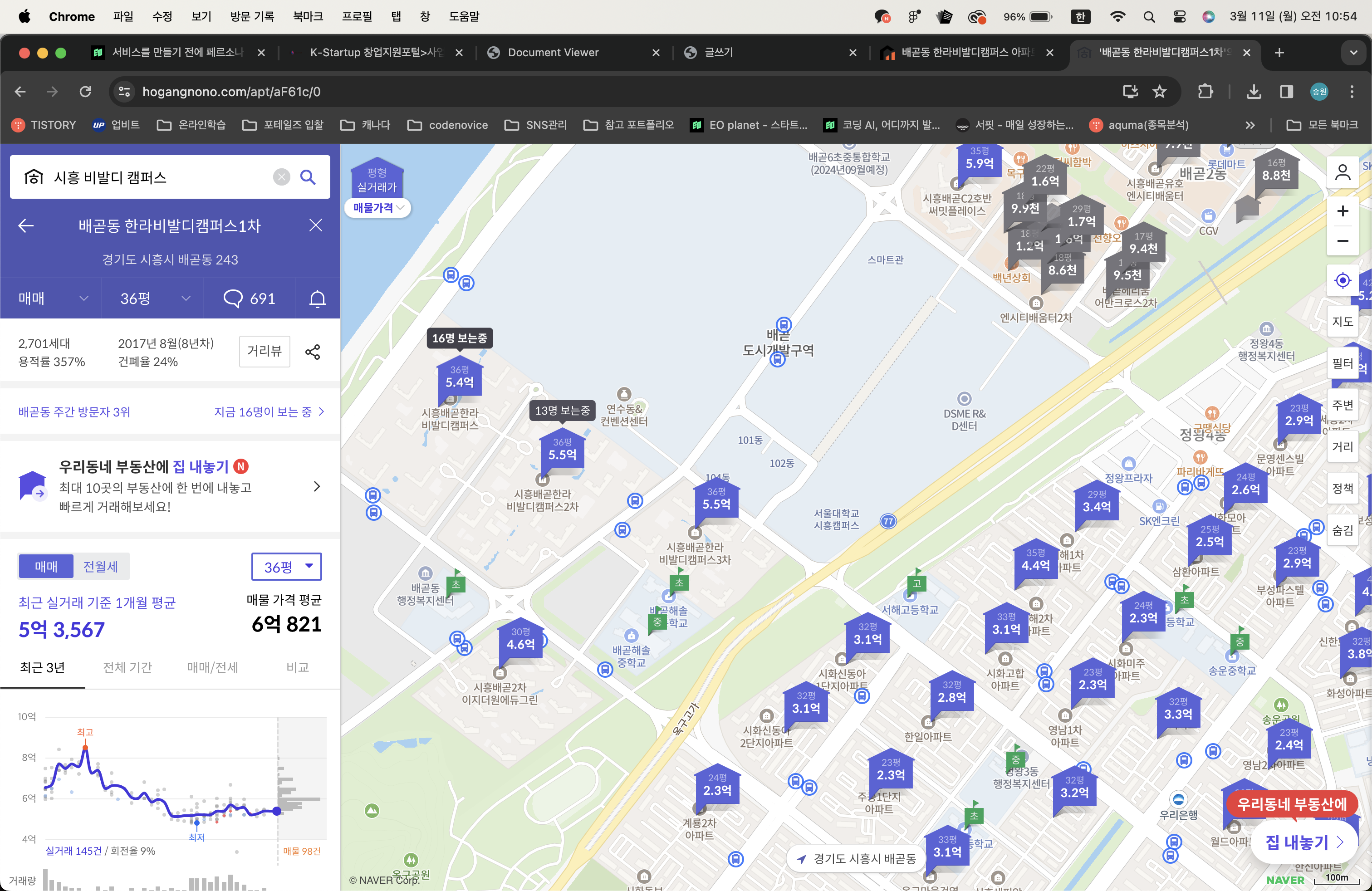Open 지금 16명이 보는 중 link

pyautogui.click(x=269, y=412)
